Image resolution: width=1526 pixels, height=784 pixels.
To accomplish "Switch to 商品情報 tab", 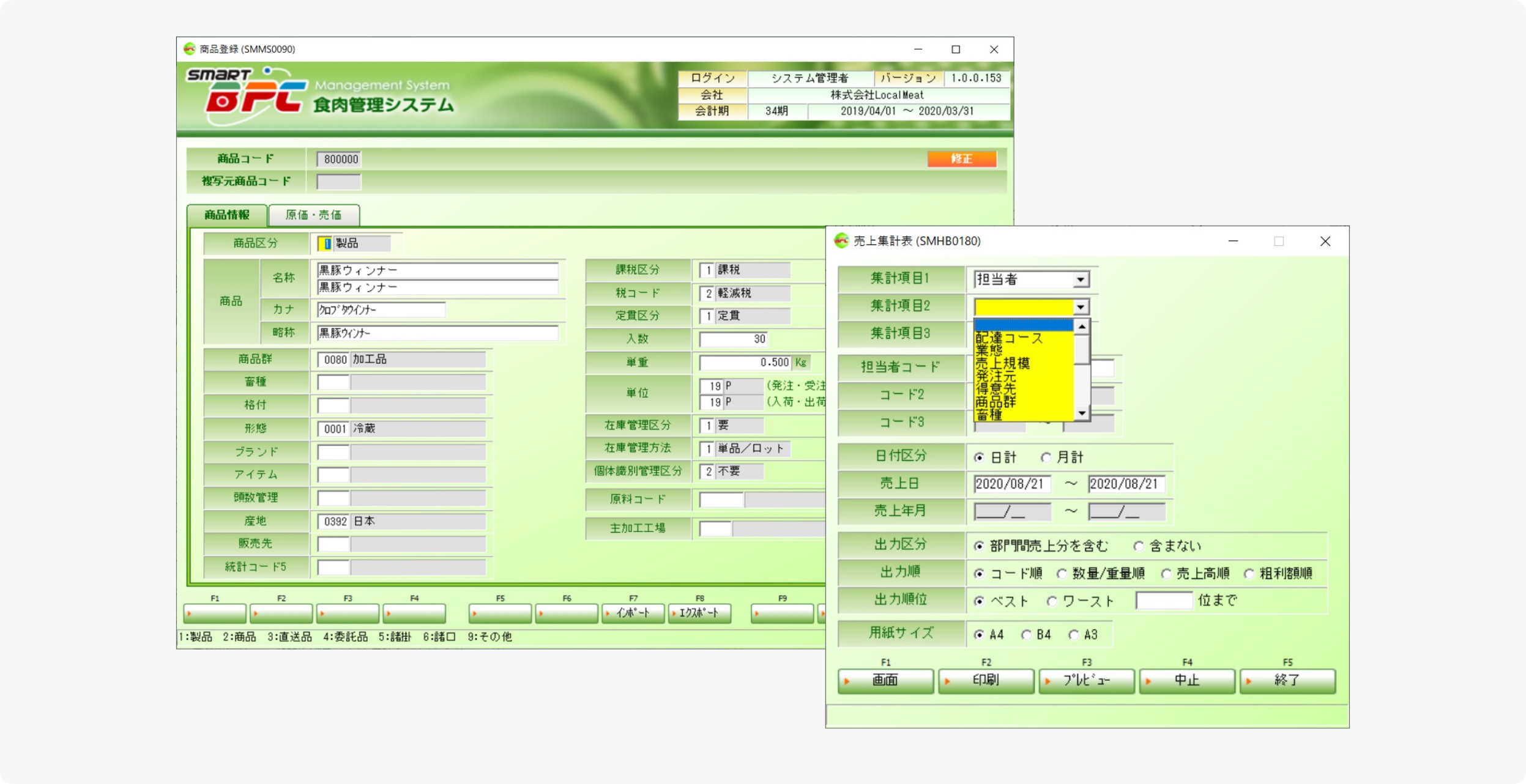I will point(227,215).
